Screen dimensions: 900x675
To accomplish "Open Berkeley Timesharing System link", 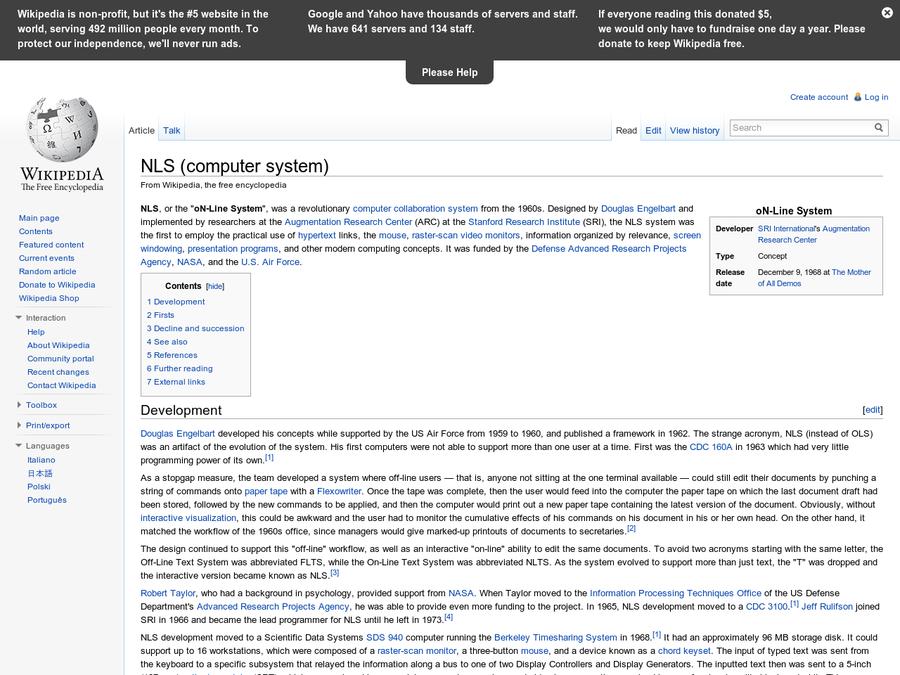I will click(556, 638).
